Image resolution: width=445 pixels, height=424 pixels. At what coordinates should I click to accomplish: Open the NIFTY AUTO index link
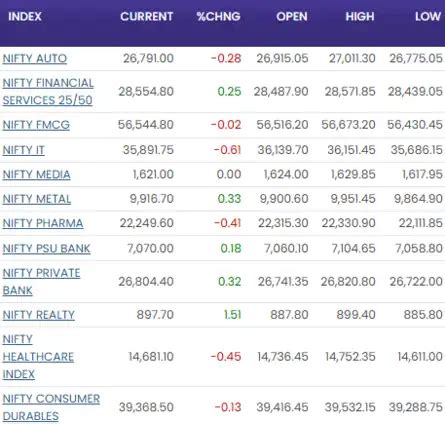pos(35,58)
